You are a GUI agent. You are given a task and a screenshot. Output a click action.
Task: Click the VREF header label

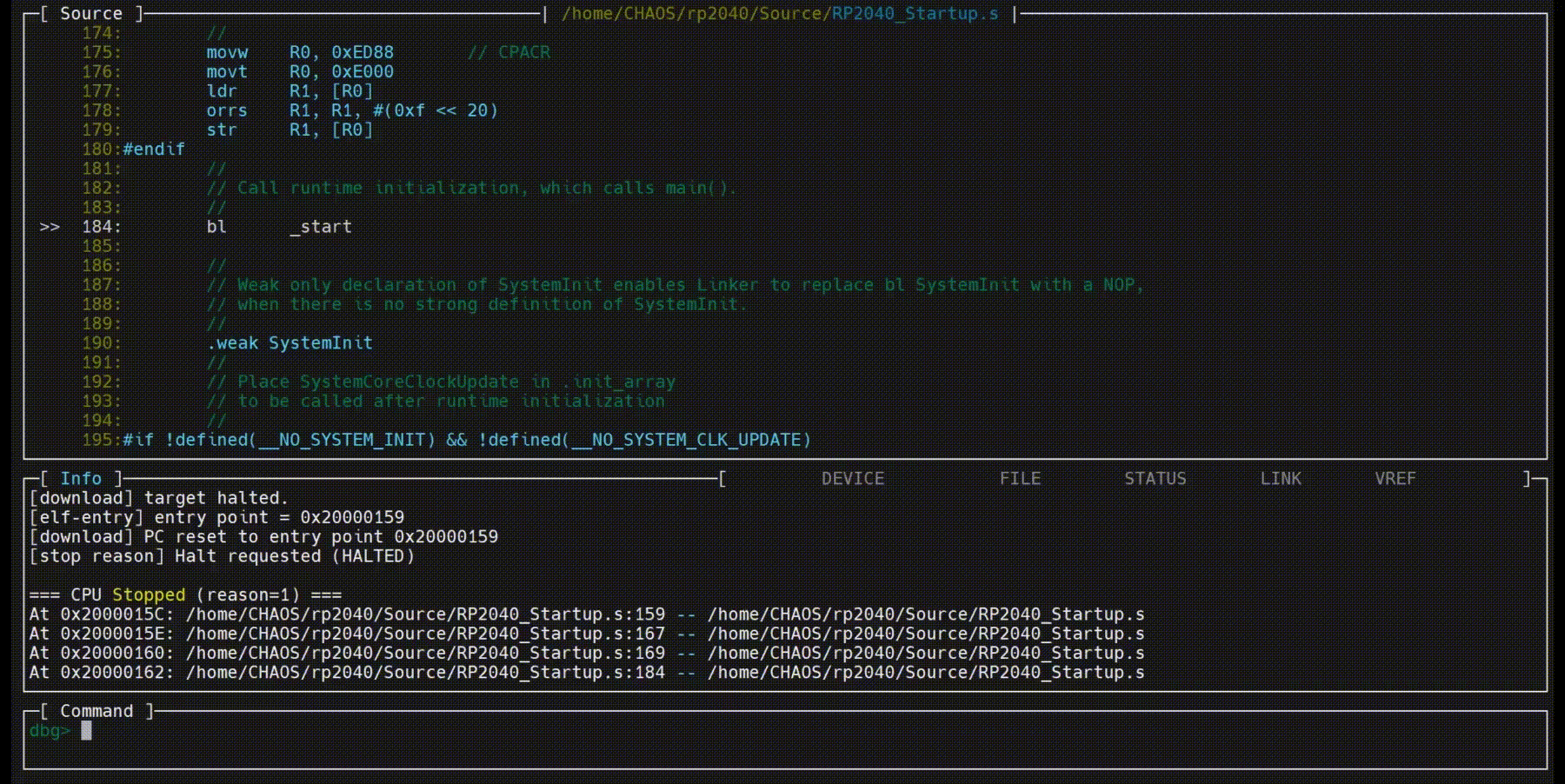1395,479
